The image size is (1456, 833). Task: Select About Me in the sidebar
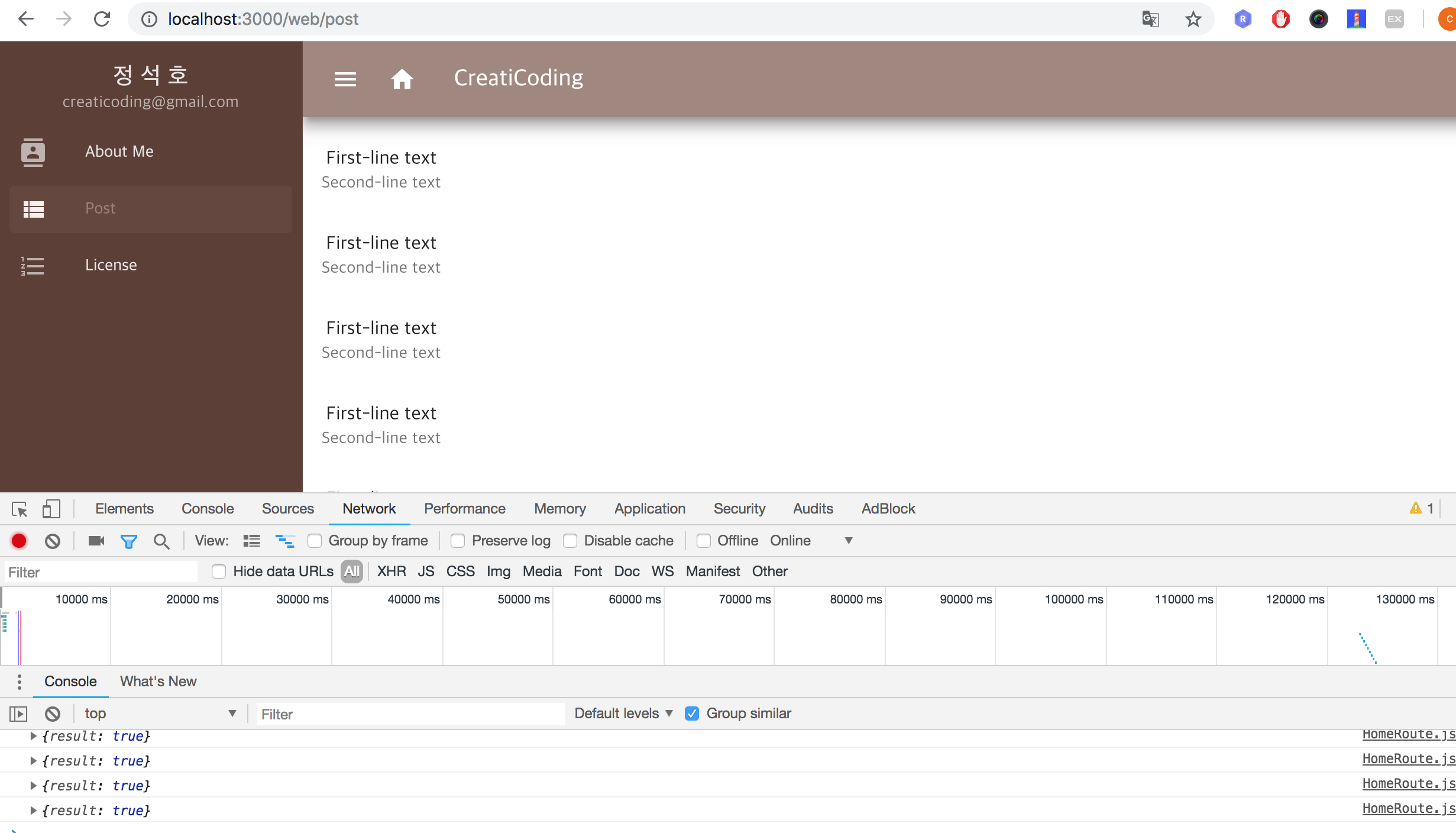(118, 151)
